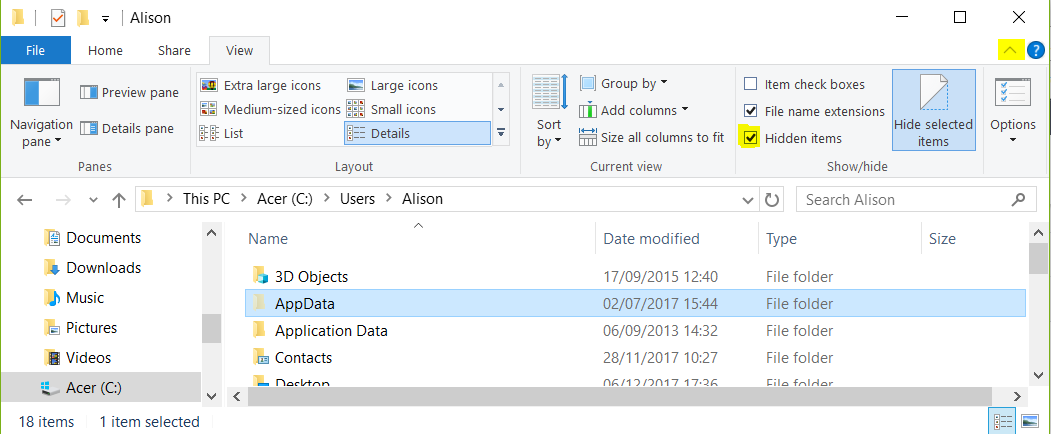Open the File menu
This screenshot has height=434, width=1051.
tap(35, 50)
